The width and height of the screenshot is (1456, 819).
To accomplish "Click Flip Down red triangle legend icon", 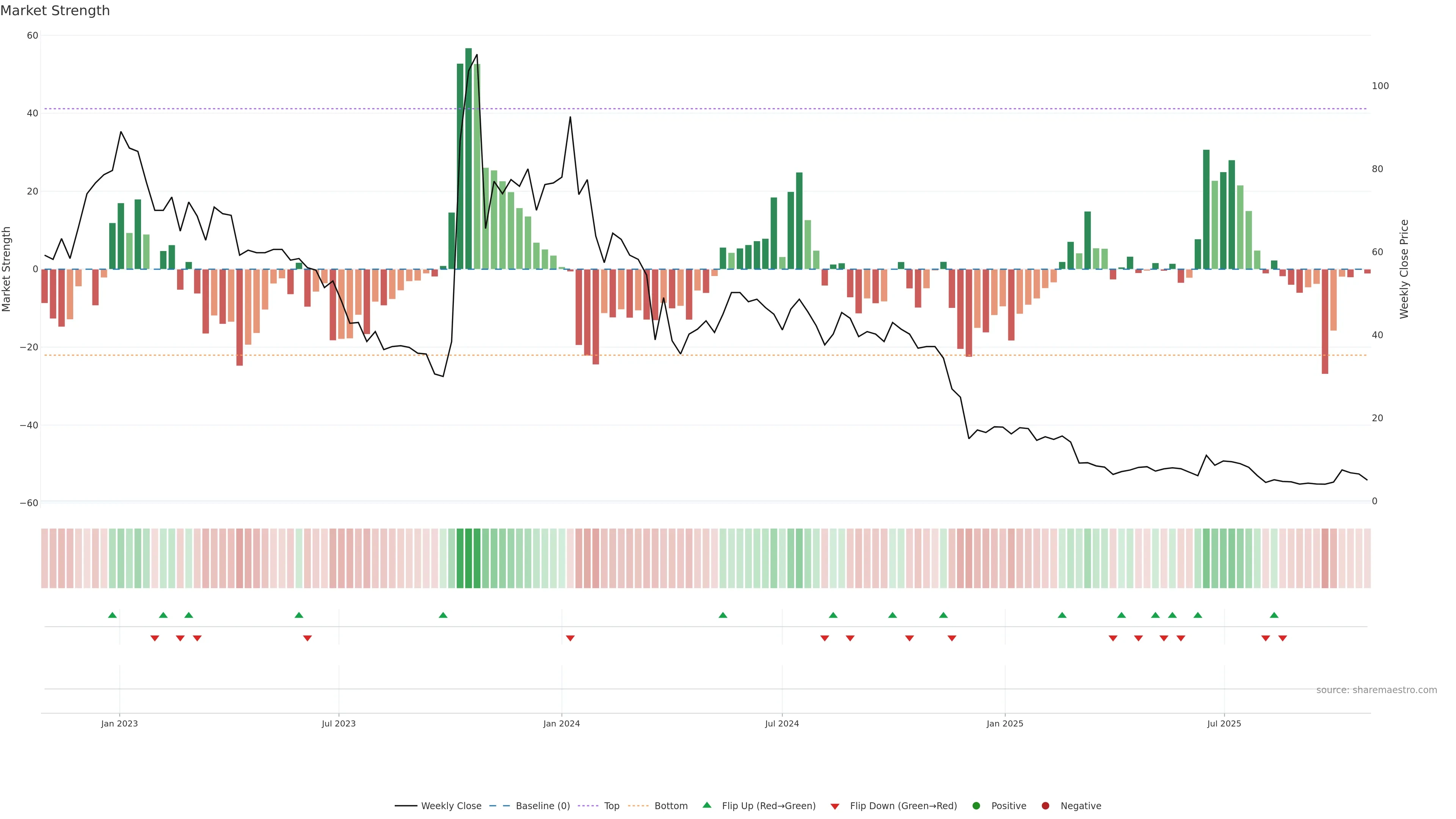I will [x=835, y=806].
